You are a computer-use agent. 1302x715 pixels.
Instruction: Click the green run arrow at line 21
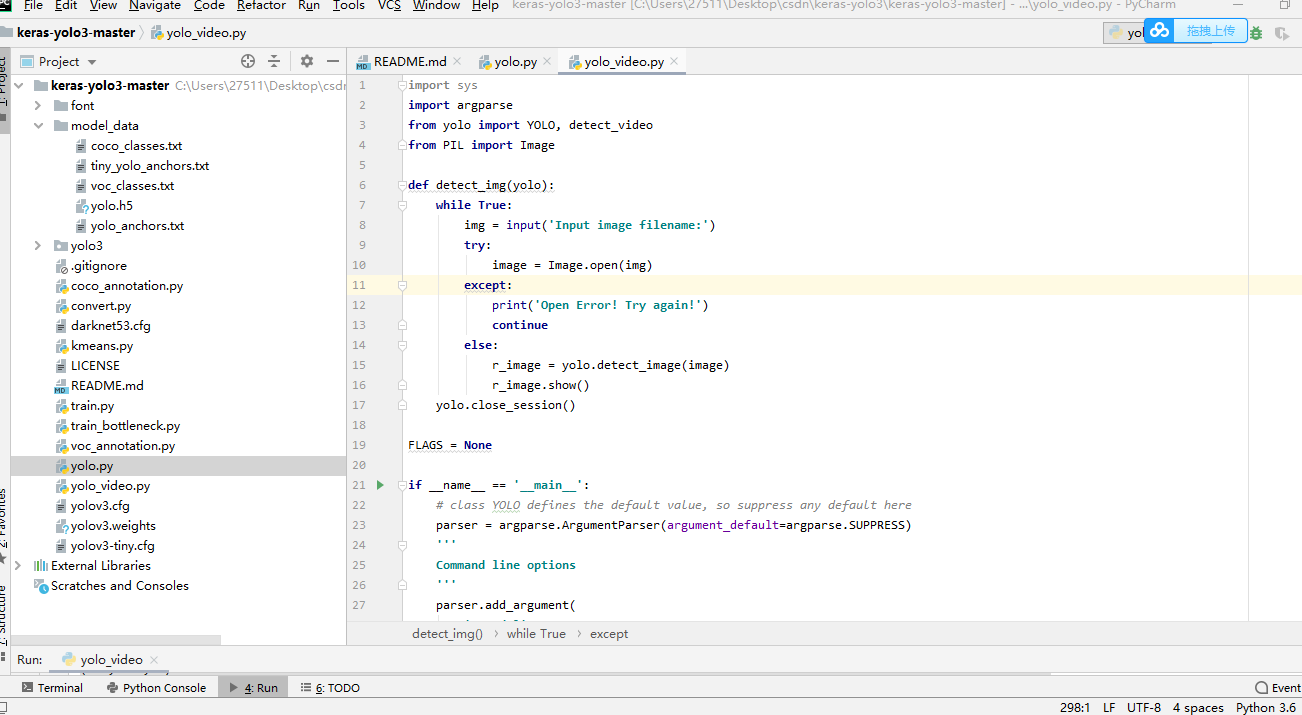(x=380, y=485)
